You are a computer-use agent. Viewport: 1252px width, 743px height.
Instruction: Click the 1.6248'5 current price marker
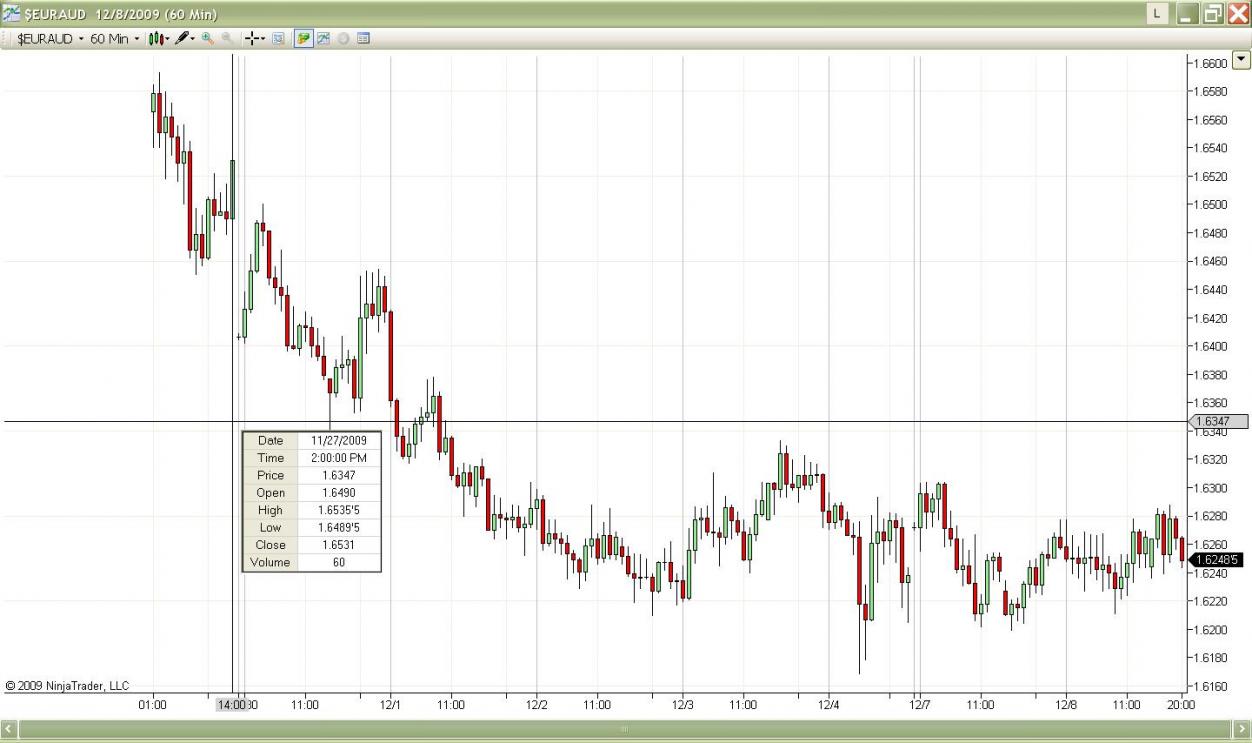pos(1217,560)
